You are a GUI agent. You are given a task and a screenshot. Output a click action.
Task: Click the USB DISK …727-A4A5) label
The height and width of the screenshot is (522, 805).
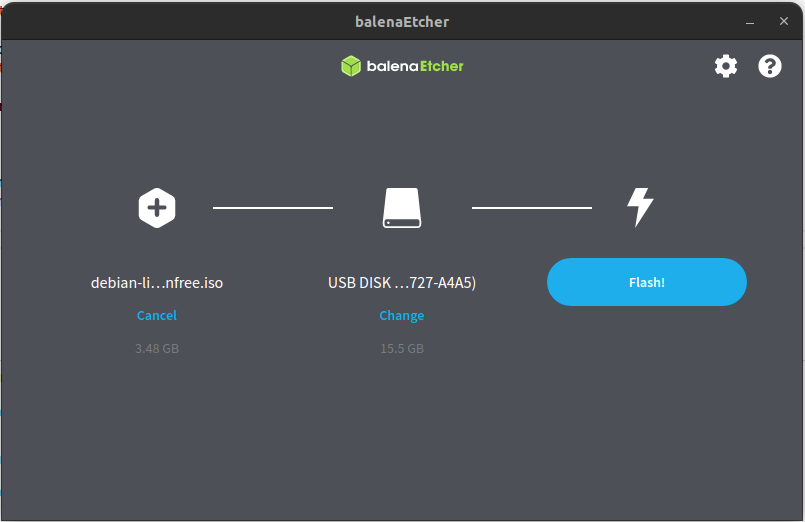pos(402,282)
